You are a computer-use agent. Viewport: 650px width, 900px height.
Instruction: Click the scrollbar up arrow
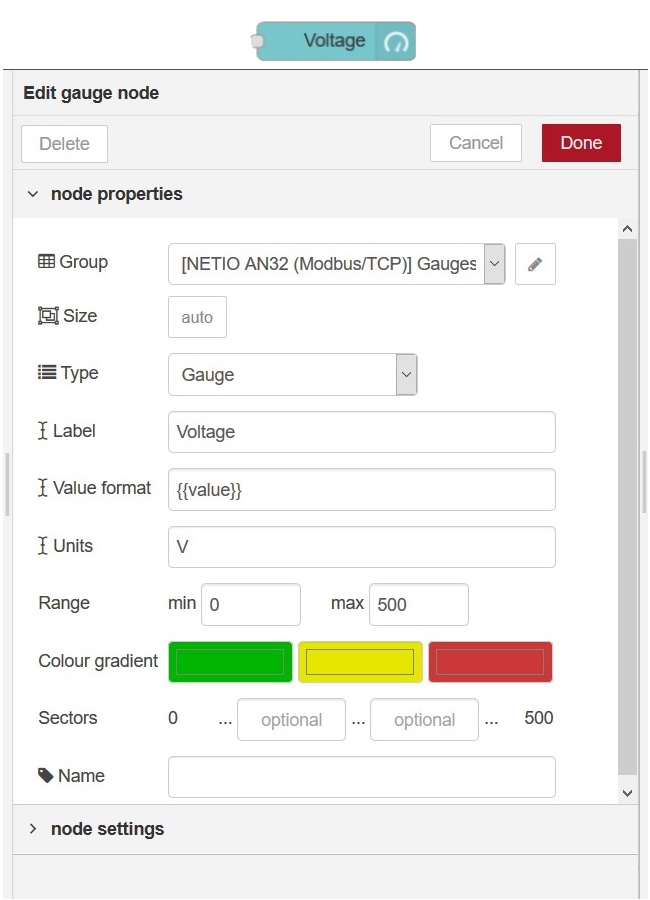pyautogui.click(x=628, y=228)
